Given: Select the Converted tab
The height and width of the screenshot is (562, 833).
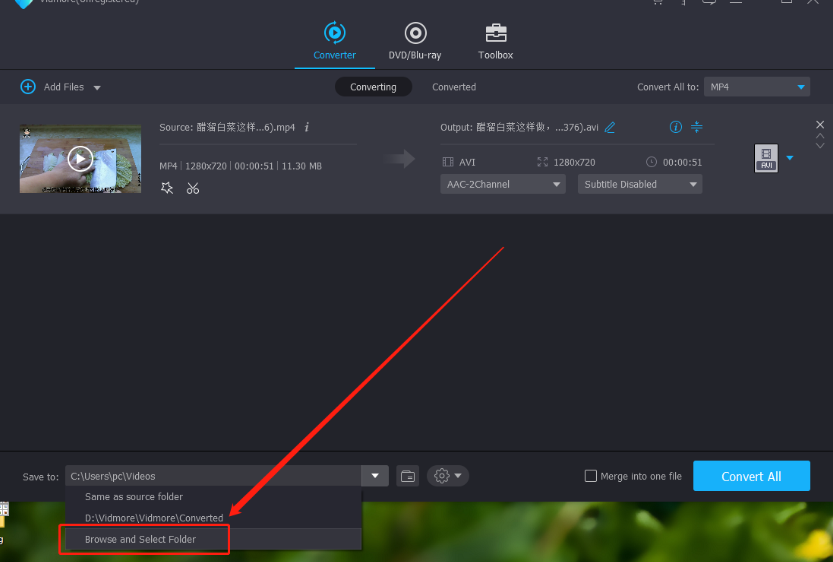Looking at the screenshot, I should tap(454, 87).
